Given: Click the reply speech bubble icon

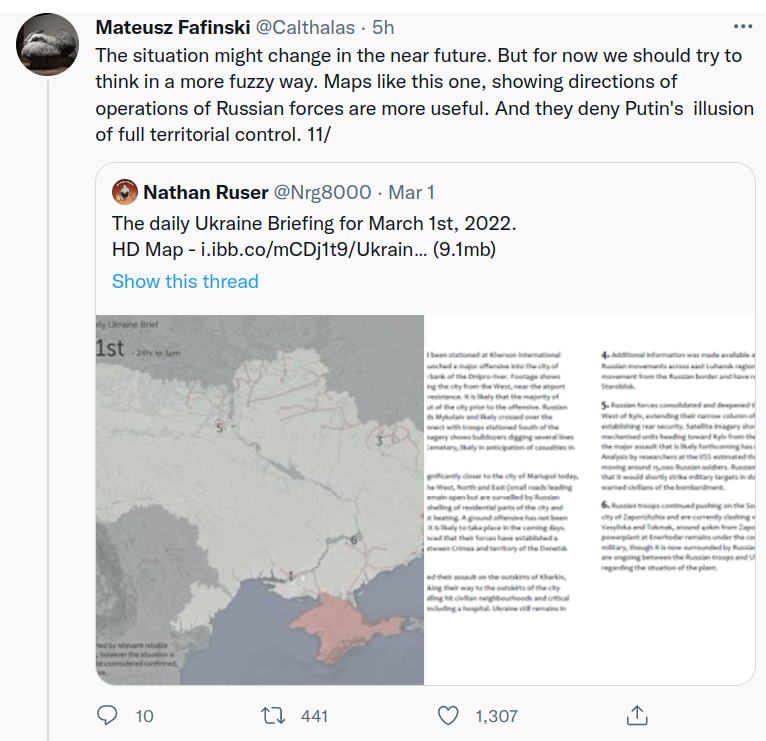Looking at the screenshot, I should [107, 716].
